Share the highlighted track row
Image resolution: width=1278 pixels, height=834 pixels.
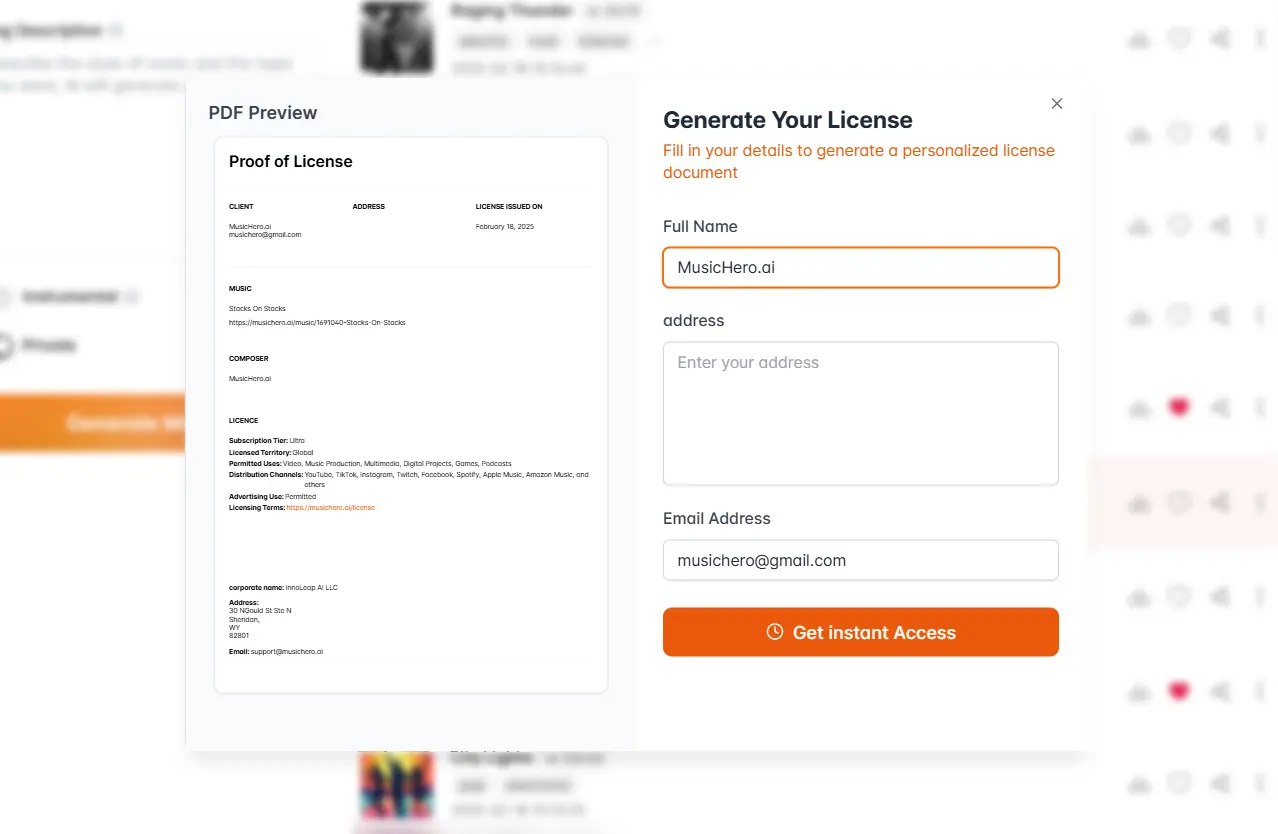pyautogui.click(x=1219, y=503)
